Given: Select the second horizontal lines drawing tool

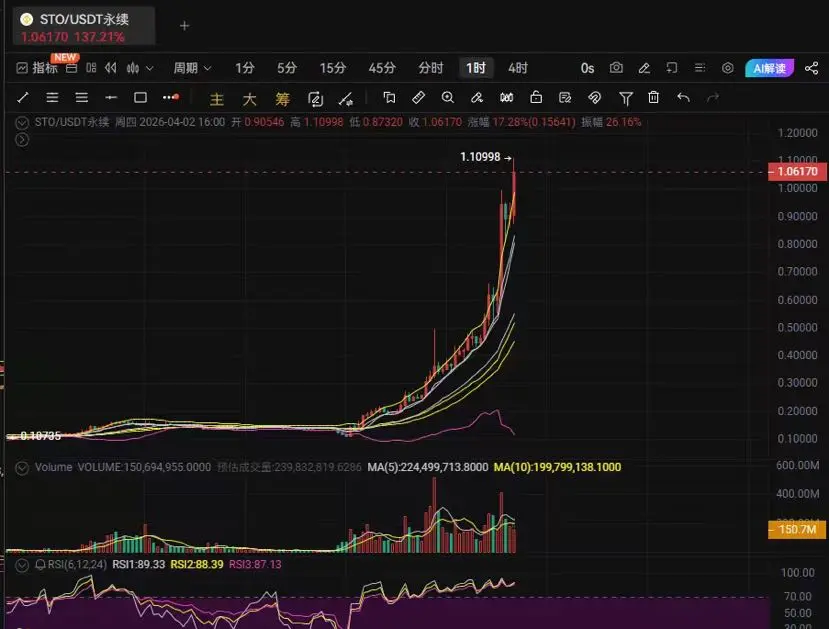Looking at the screenshot, I should coord(81,98).
